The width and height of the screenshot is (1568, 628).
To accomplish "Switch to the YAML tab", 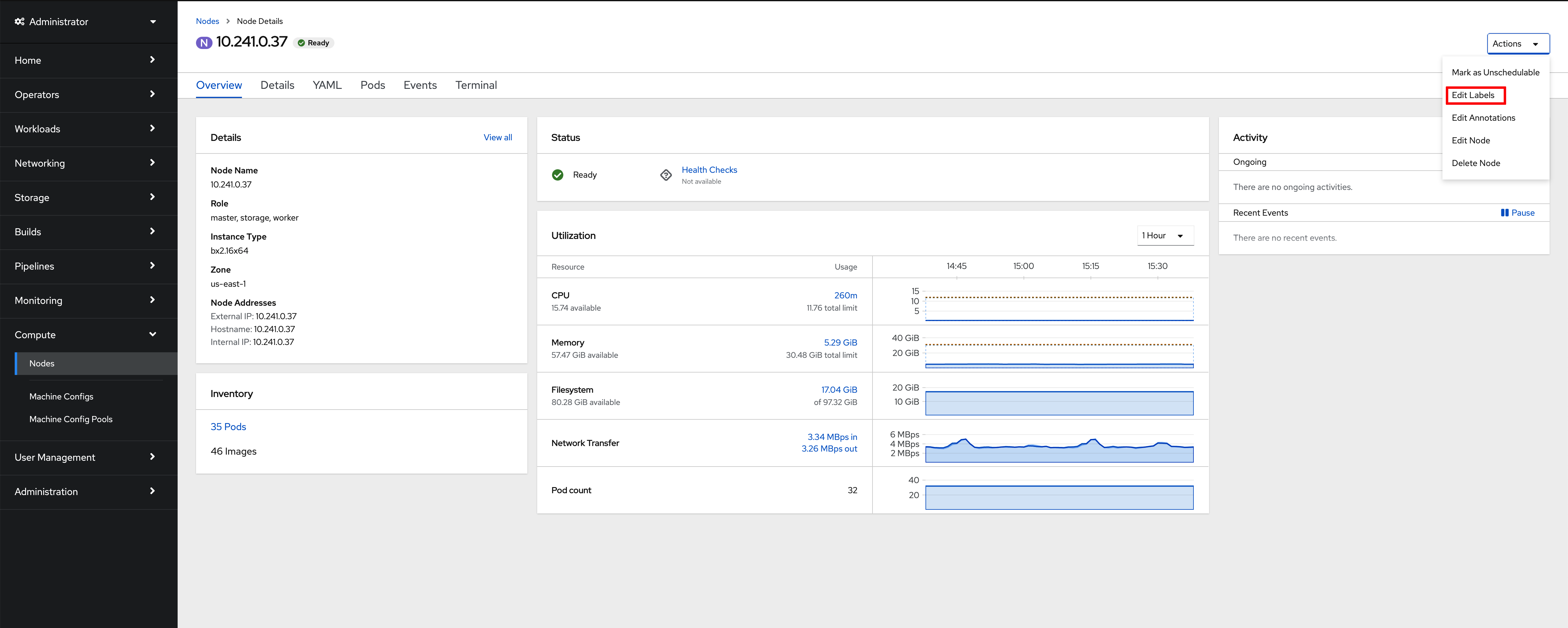I will [327, 85].
